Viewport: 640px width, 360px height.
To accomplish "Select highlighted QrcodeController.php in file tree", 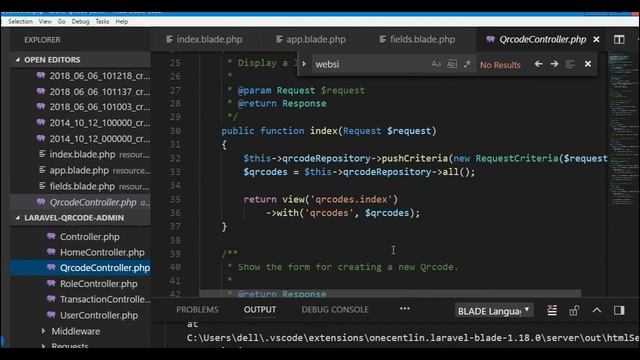I will click(x=80, y=268).
